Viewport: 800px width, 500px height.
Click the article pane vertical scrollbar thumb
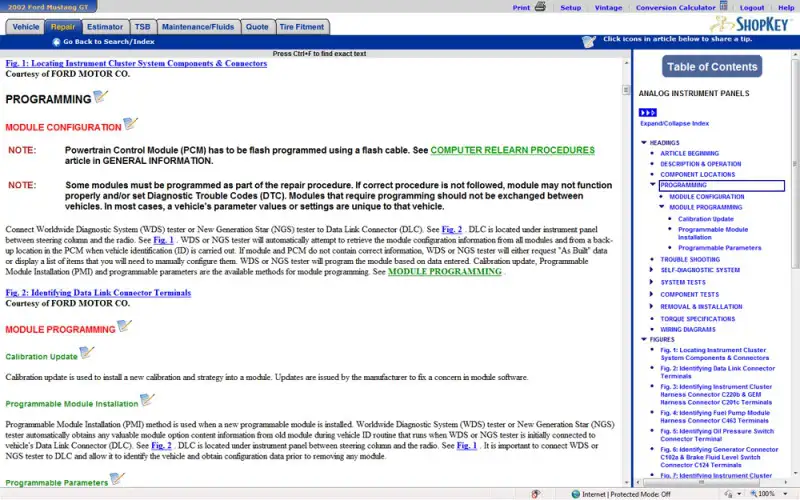tap(626, 90)
